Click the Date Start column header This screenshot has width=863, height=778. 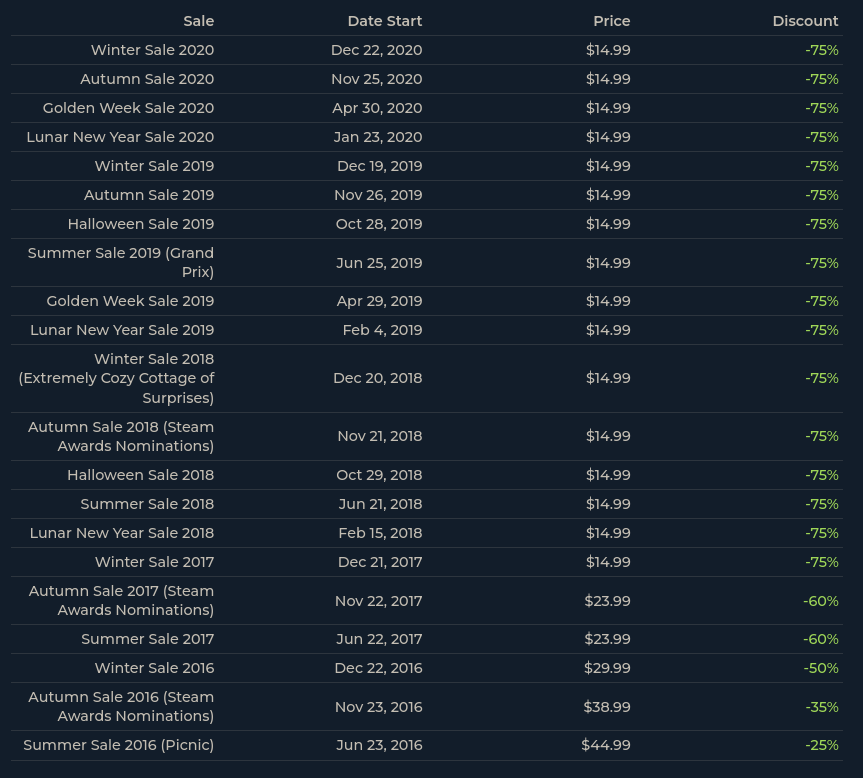[385, 21]
